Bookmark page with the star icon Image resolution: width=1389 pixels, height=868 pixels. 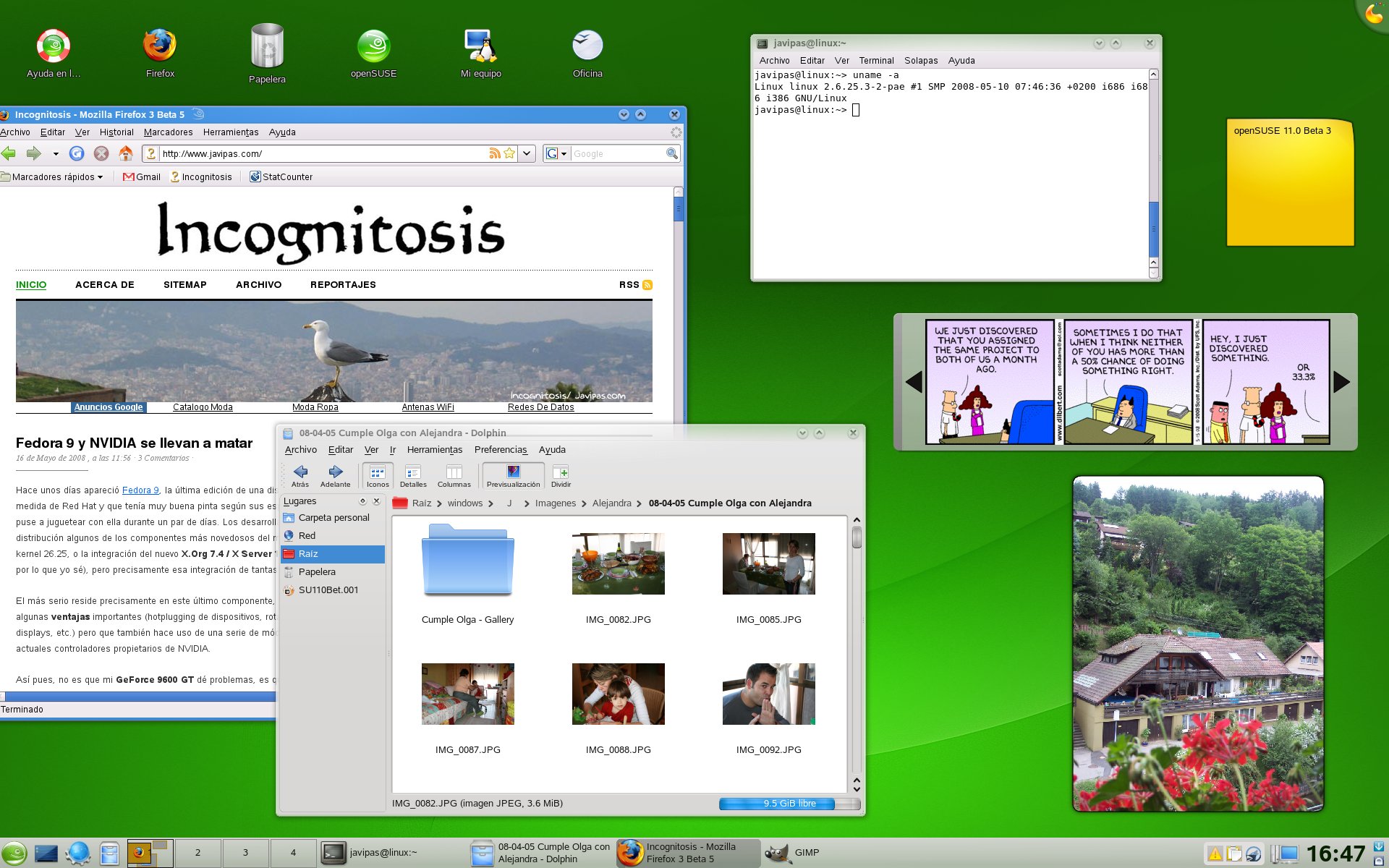click(509, 153)
